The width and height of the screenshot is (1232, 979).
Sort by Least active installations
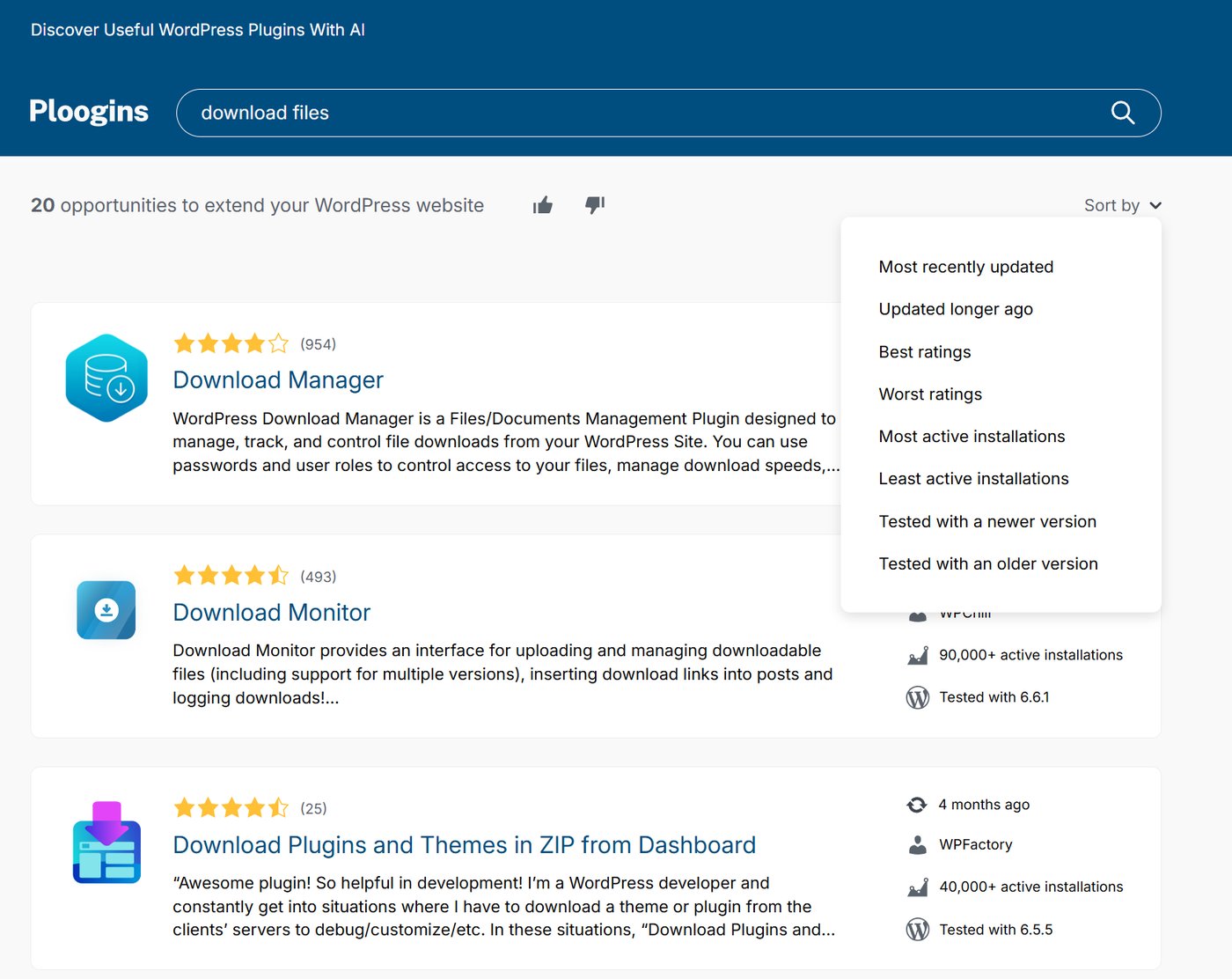(x=973, y=479)
